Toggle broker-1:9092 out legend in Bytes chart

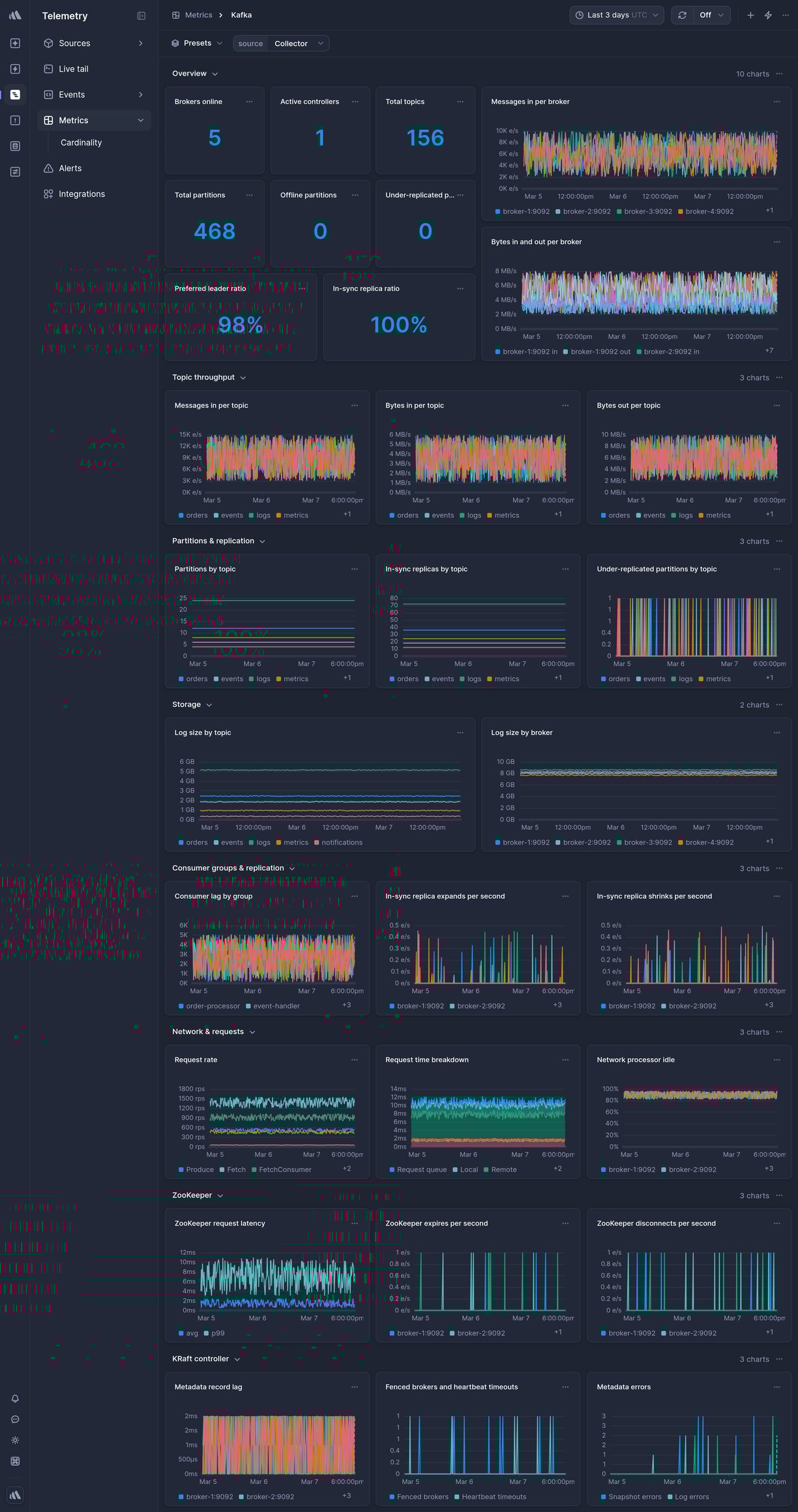tap(597, 352)
